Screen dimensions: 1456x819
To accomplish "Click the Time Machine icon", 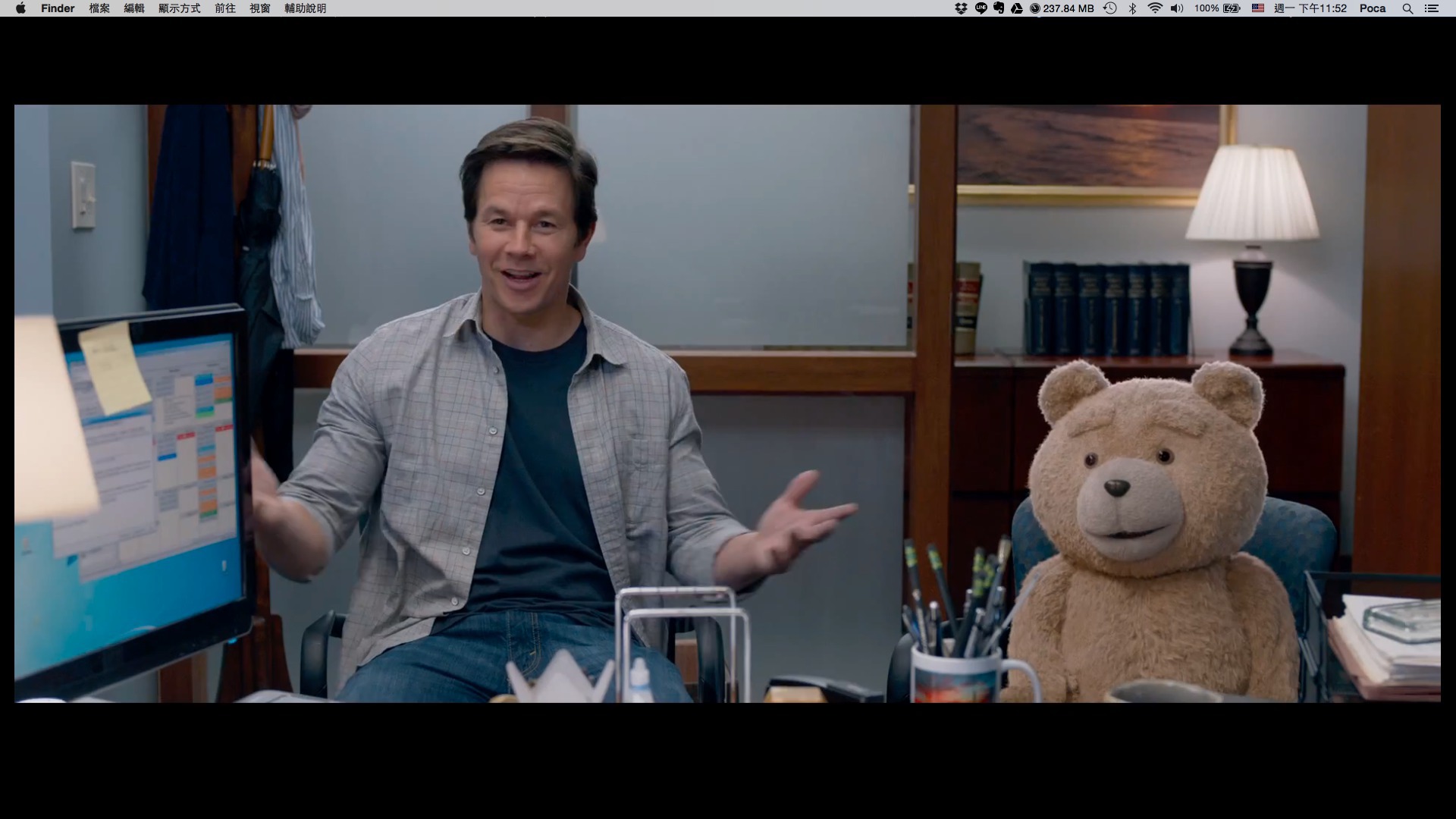I will (1110, 8).
